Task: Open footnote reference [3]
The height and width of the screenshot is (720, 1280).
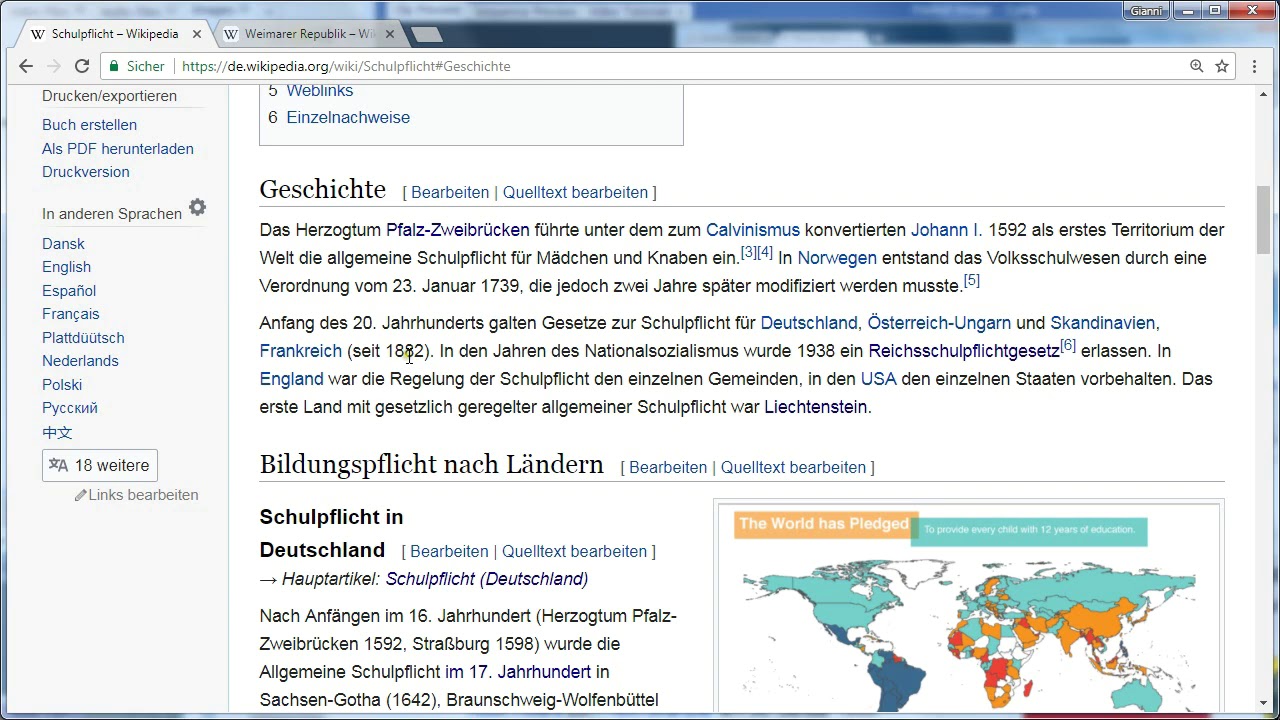Action: point(748,253)
